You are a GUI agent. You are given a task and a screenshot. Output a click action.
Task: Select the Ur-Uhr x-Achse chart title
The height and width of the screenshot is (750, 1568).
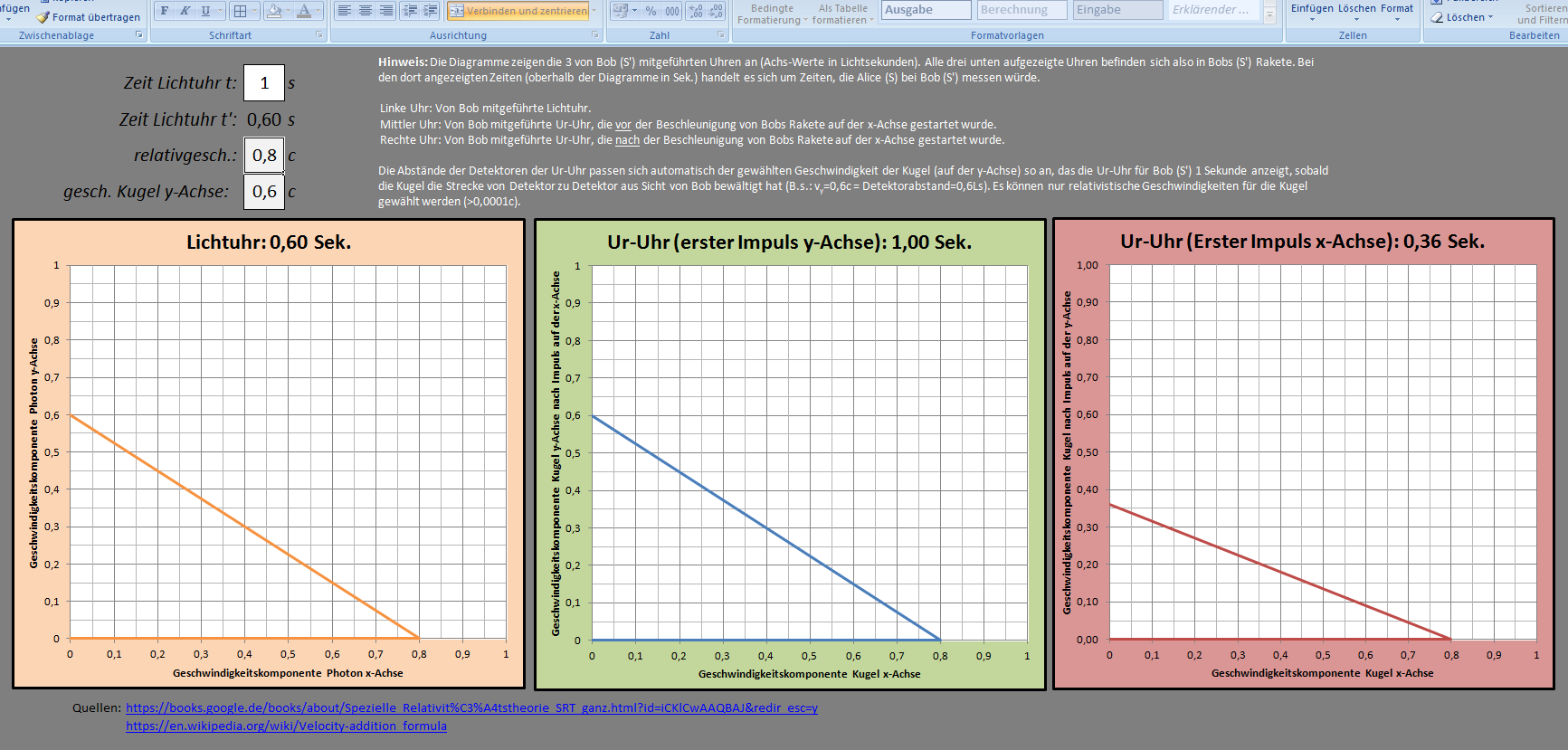click(1302, 242)
